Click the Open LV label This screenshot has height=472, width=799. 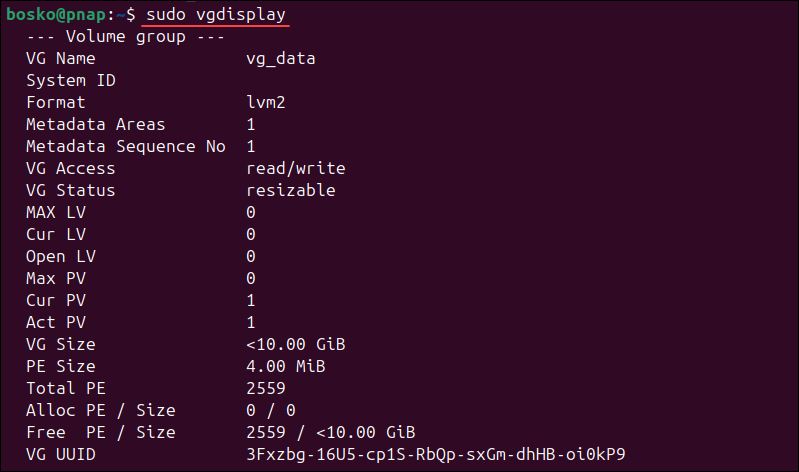pyautogui.click(x=61, y=256)
